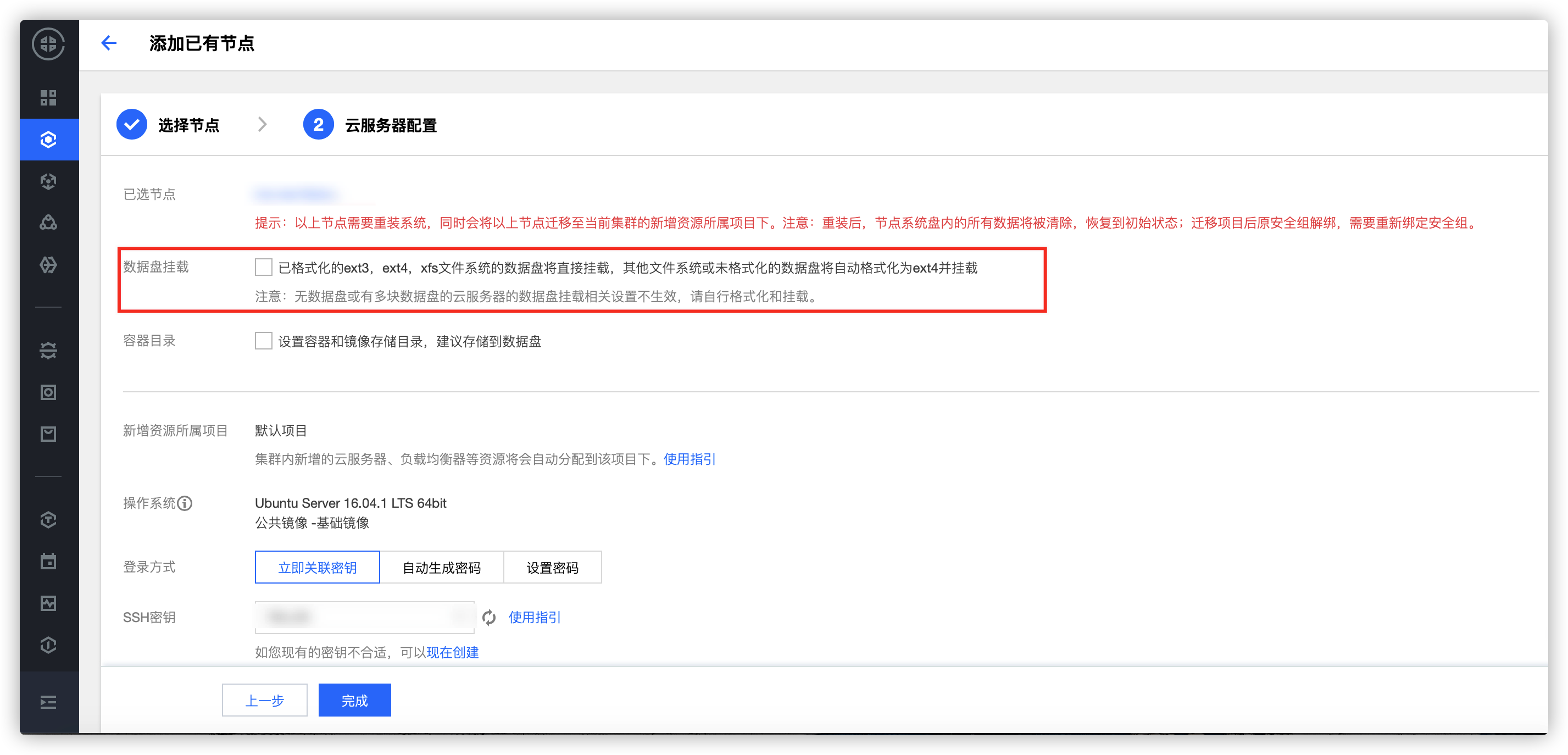Open 使用指引 link beside SSH key
This screenshot has height=755, width=1568.
[x=535, y=618]
